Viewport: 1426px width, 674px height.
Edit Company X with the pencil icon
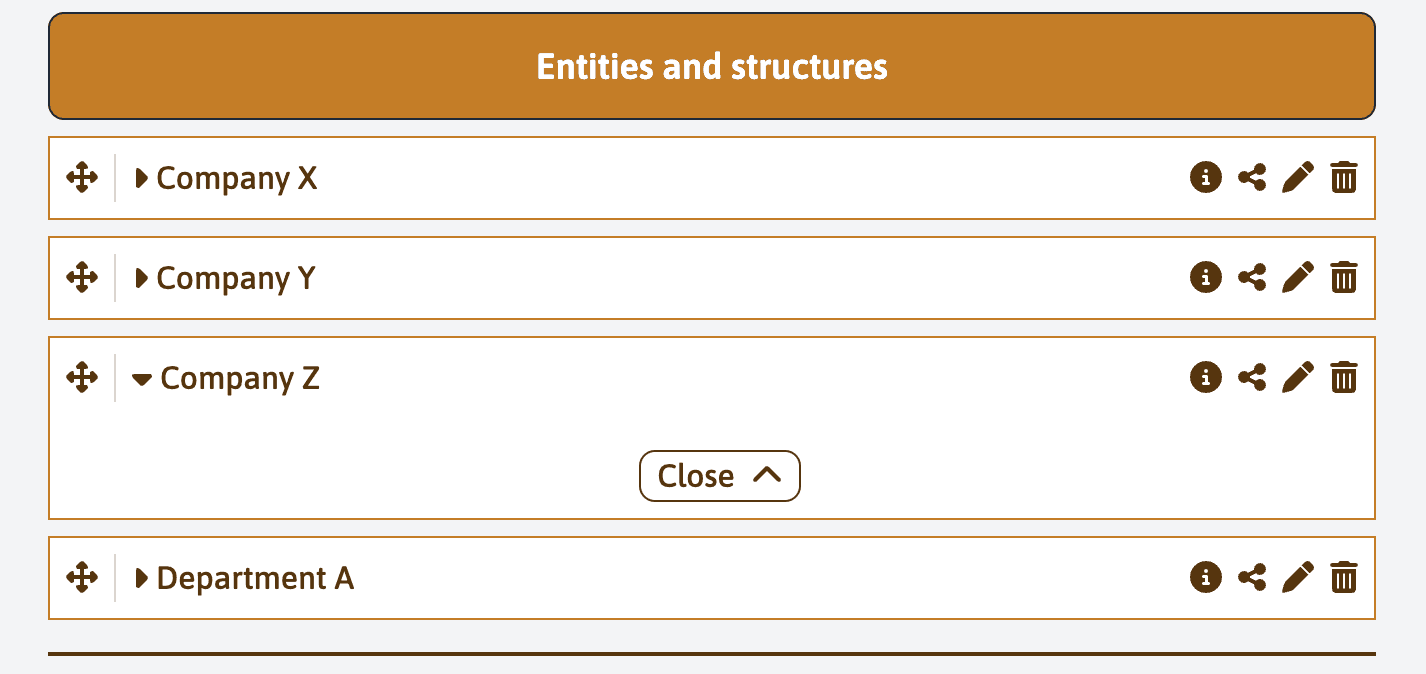click(x=1298, y=178)
